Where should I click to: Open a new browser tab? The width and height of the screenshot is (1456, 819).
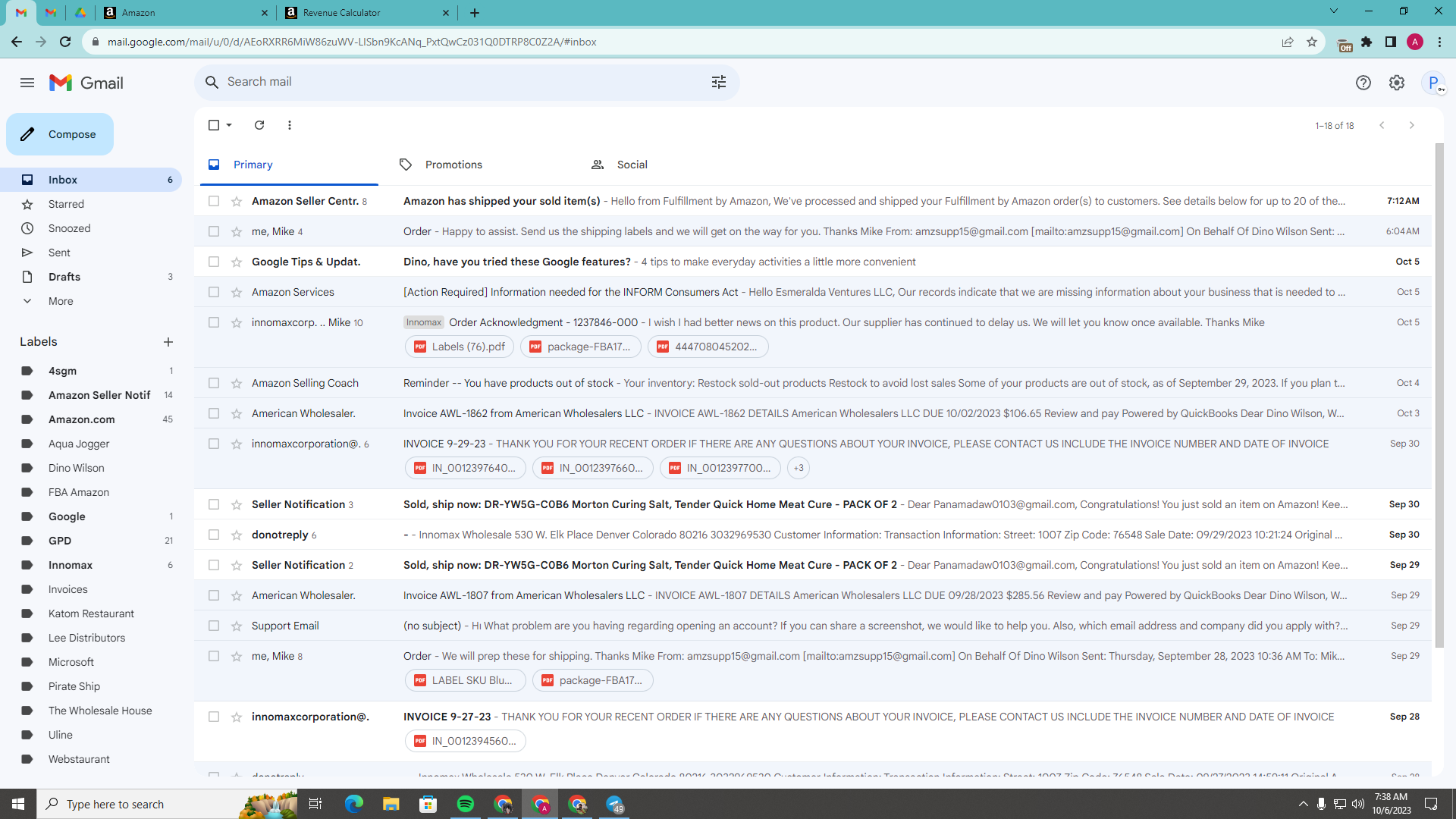pos(475,13)
